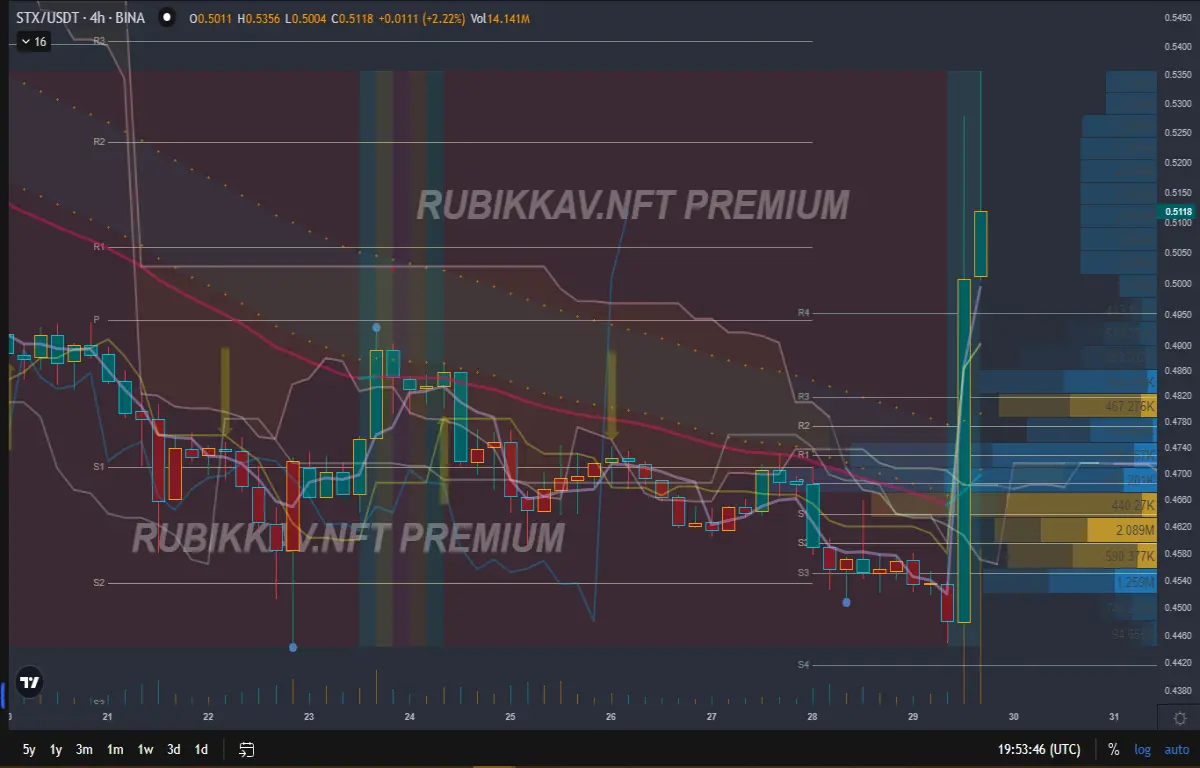This screenshot has height=768, width=1200.
Task: Click the current price label 0.5118
Action: click(1179, 211)
